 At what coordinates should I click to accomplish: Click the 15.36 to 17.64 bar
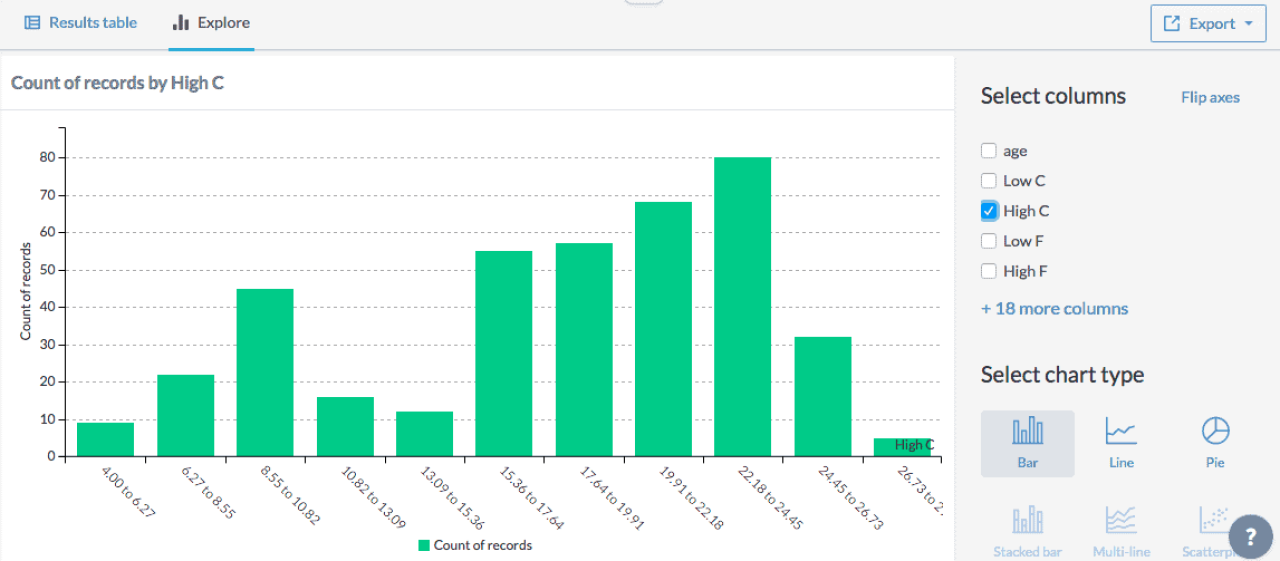click(504, 354)
